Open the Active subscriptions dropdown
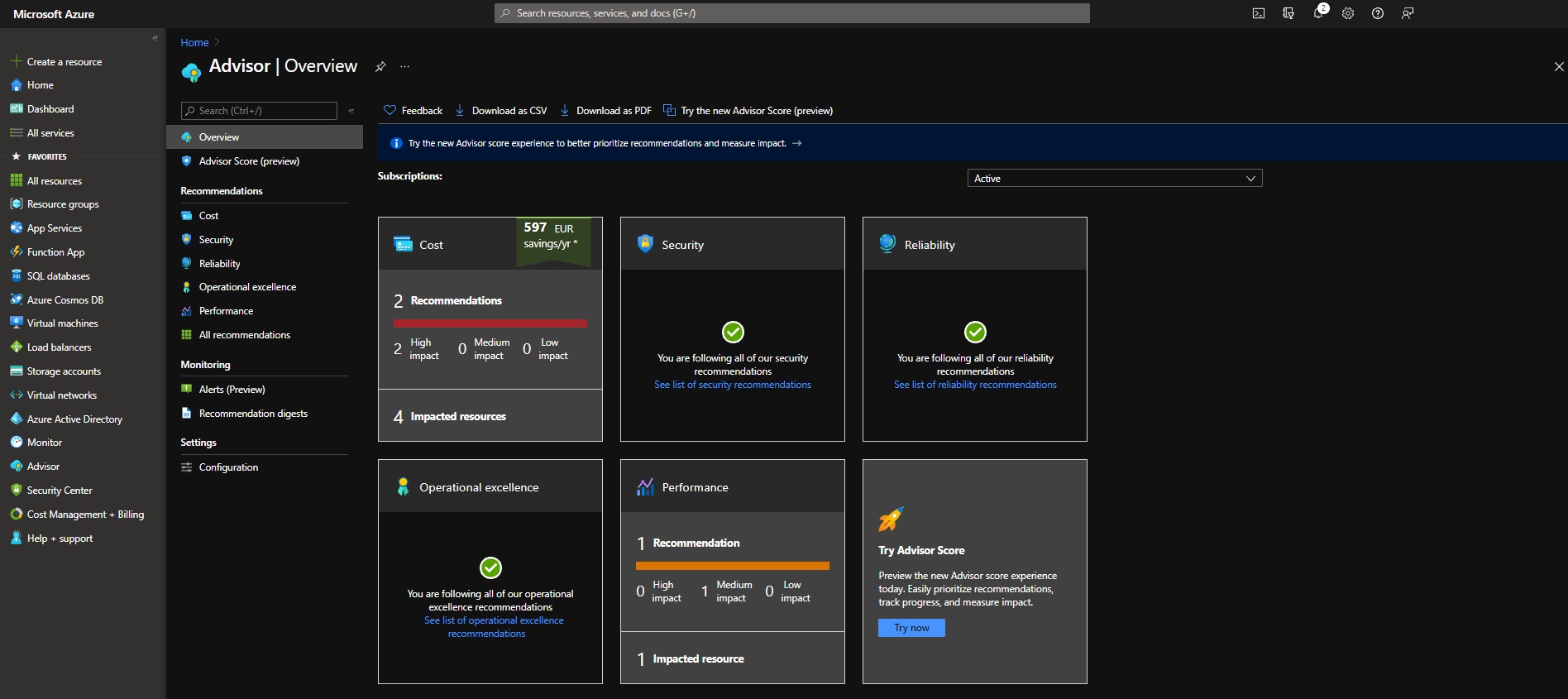The height and width of the screenshot is (699, 1568). 1114,179
